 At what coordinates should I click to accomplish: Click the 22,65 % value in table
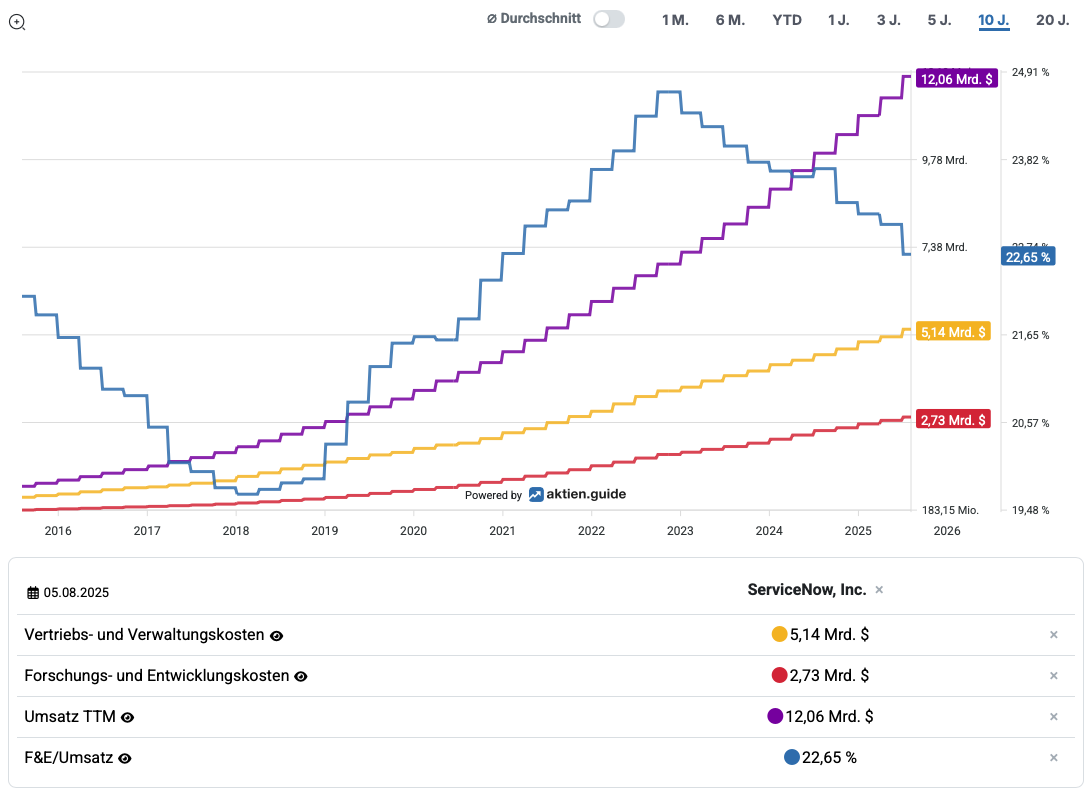pyautogui.click(x=829, y=758)
